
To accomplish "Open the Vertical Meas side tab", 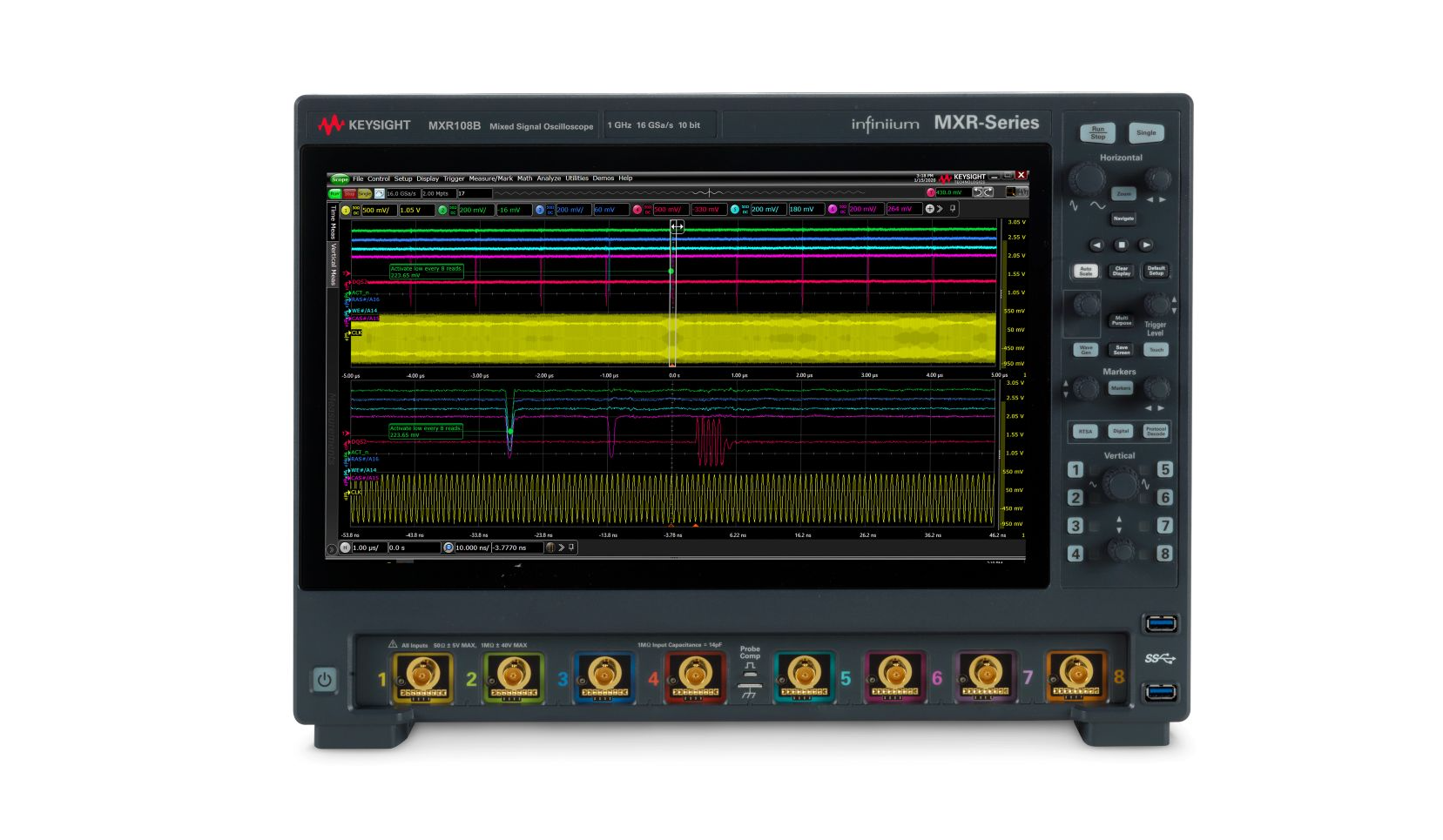I will (333, 265).
